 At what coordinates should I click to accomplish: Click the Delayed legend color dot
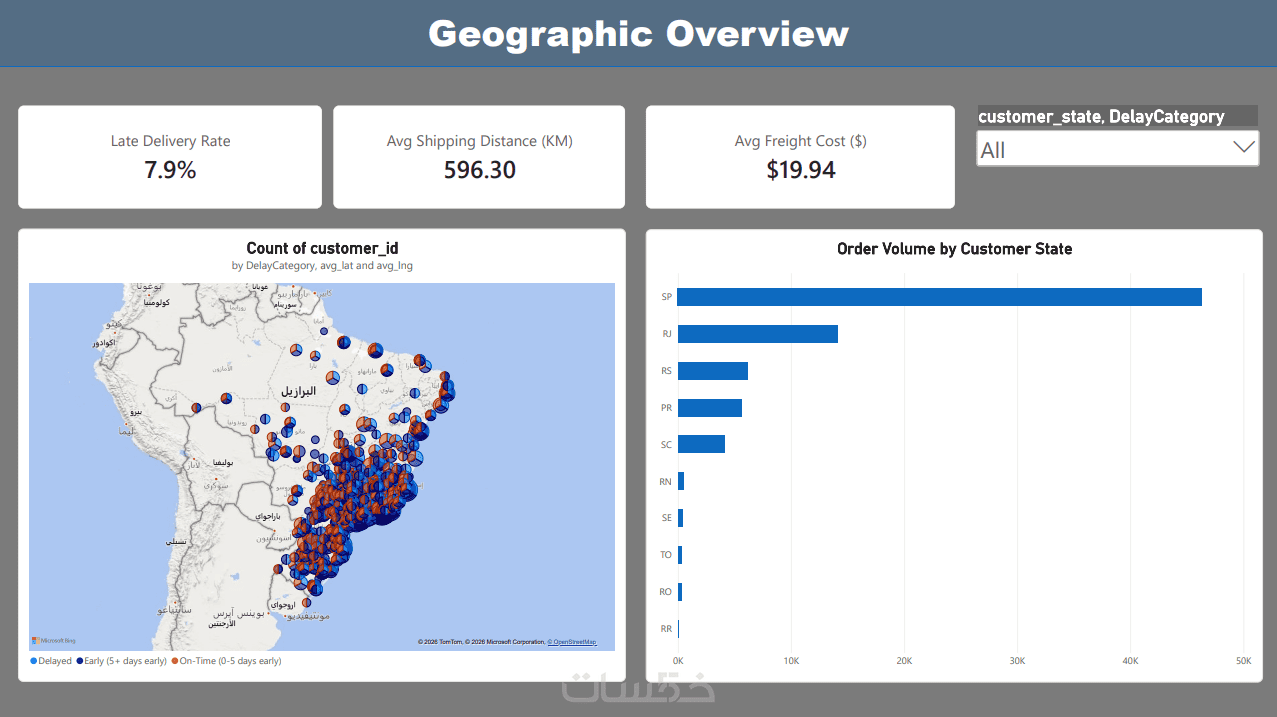tap(34, 661)
